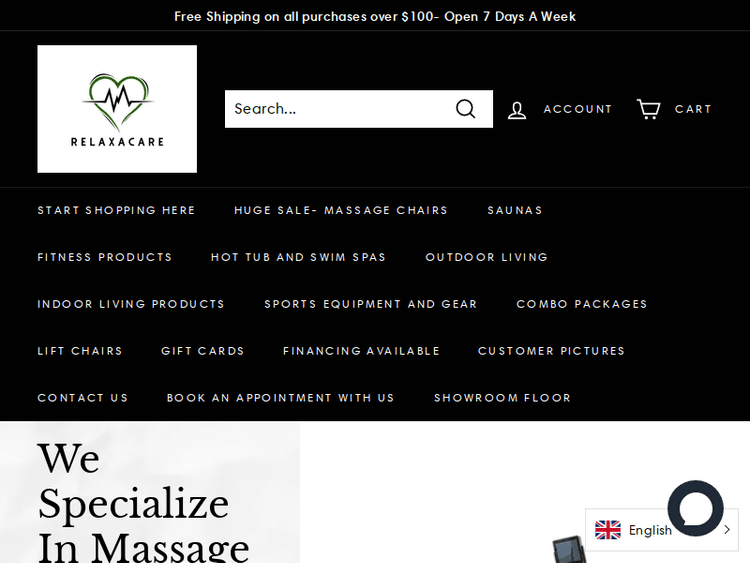Expand the English language selector arrow
This screenshot has width=750, height=563.
pos(726,530)
